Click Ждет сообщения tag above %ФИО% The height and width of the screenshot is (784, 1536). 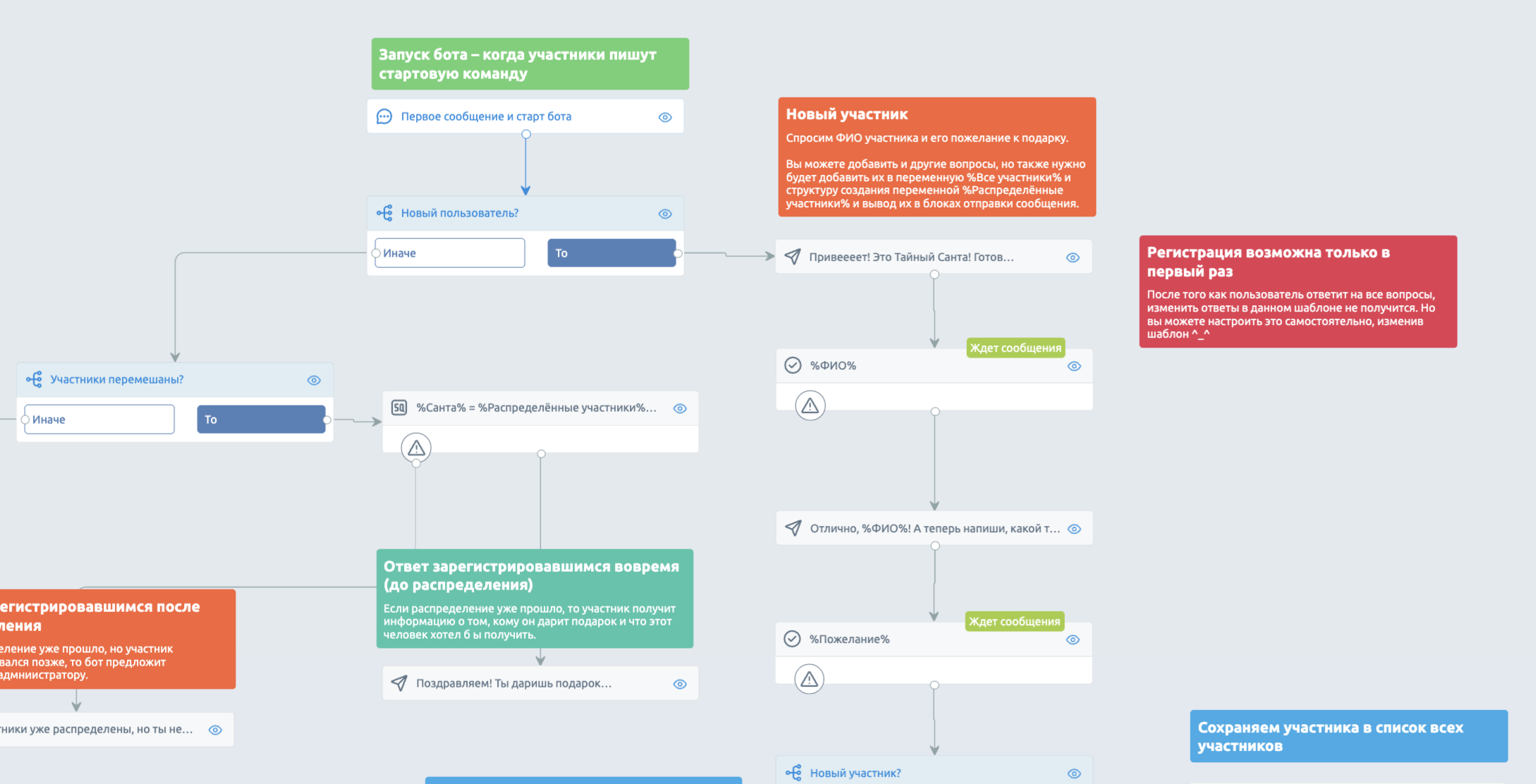click(x=1016, y=348)
